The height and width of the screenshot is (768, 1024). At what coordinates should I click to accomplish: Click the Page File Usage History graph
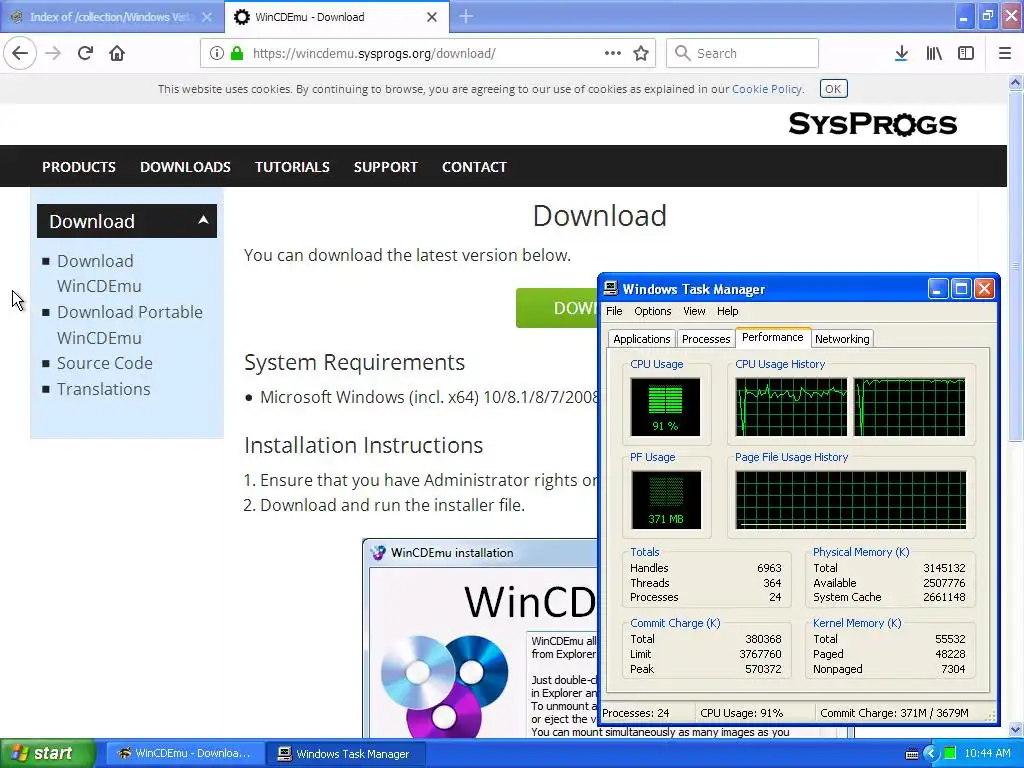(850, 500)
